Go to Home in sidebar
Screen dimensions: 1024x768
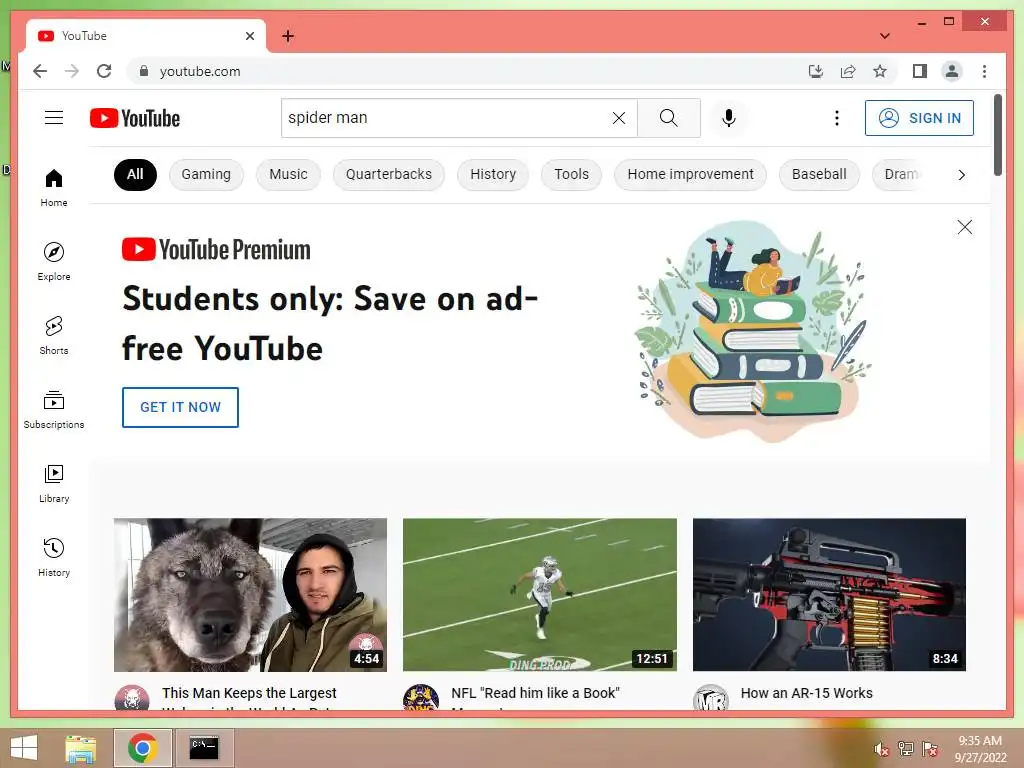pyautogui.click(x=54, y=187)
